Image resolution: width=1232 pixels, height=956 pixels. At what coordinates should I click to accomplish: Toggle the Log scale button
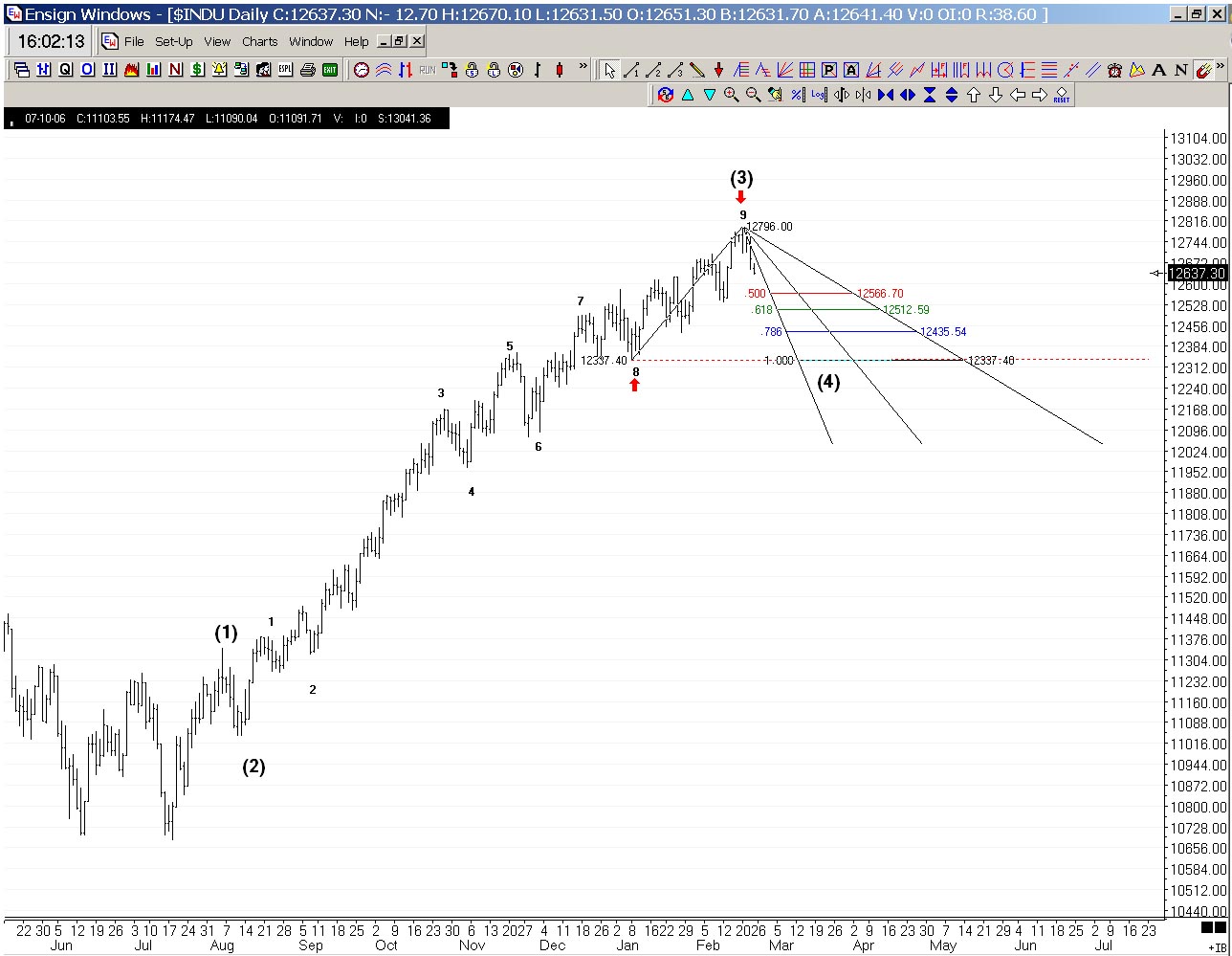coord(819,95)
